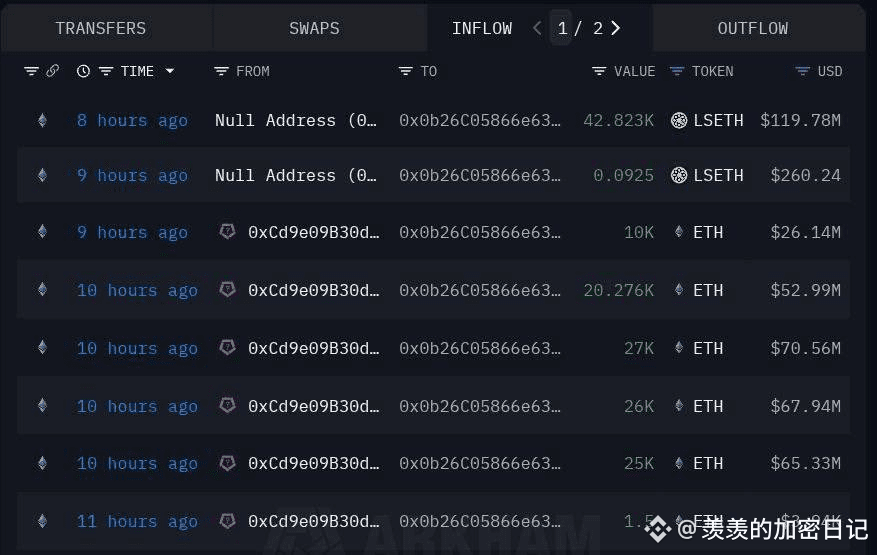Click the current page number 1 field
This screenshot has width=877, height=555.
point(562,28)
